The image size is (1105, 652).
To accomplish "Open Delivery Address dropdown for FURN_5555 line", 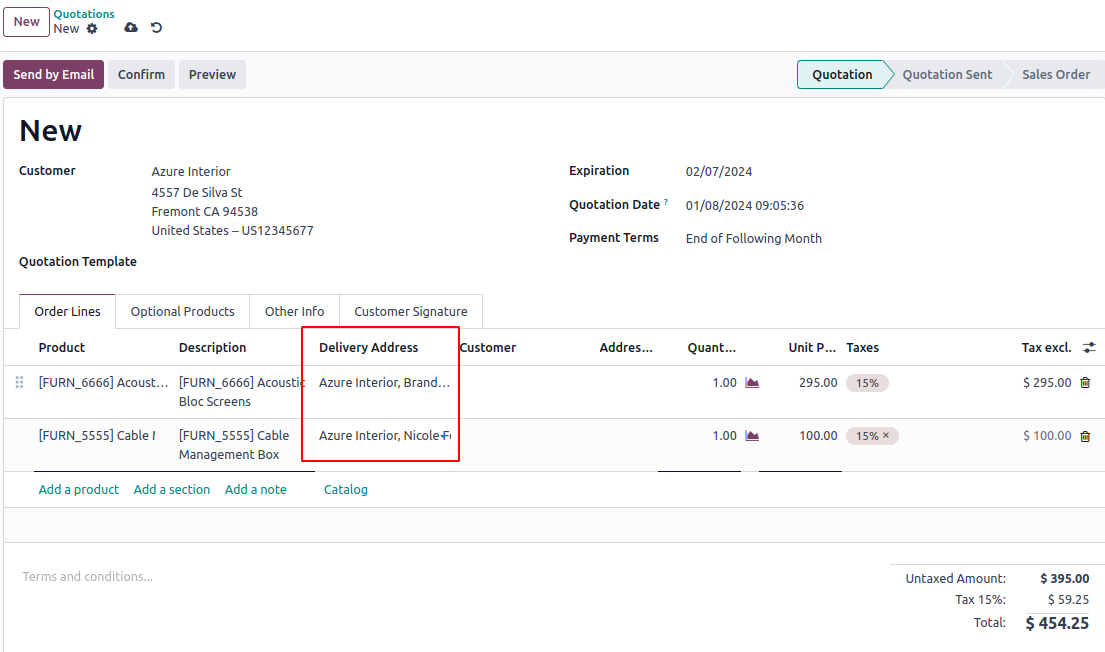I will click(384, 436).
